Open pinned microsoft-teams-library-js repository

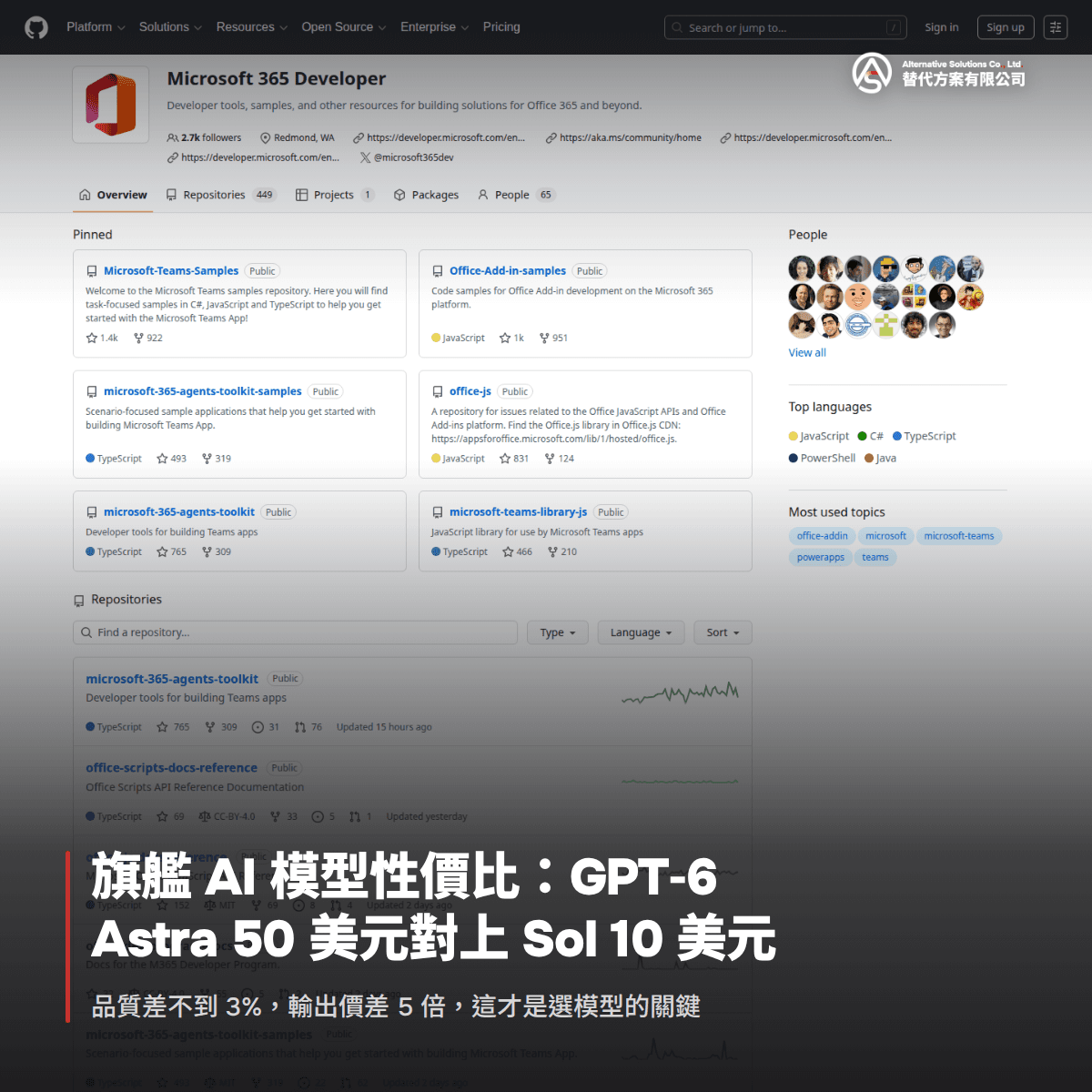pyautogui.click(x=518, y=512)
